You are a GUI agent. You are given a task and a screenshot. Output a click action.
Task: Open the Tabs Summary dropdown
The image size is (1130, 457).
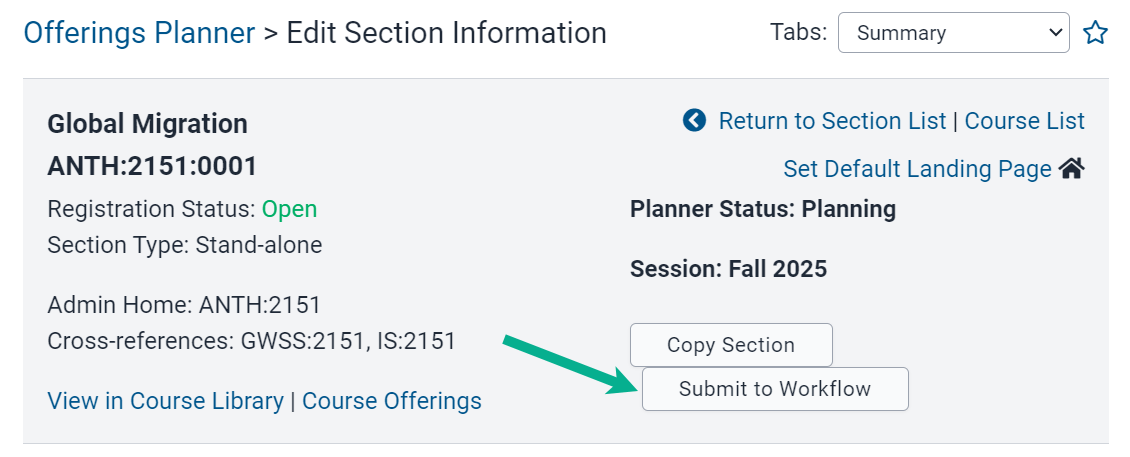[x=953, y=32]
